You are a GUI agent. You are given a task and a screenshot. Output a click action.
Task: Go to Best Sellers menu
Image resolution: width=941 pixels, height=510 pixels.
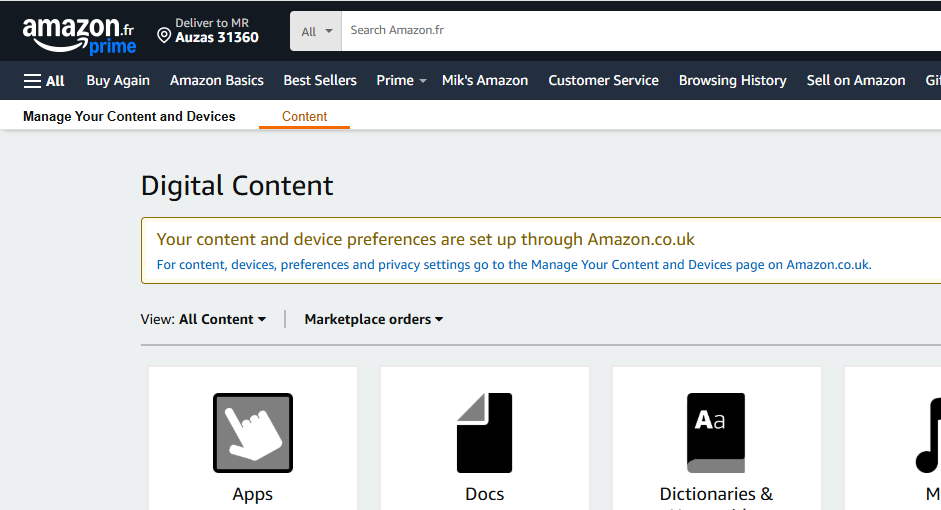pos(320,81)
